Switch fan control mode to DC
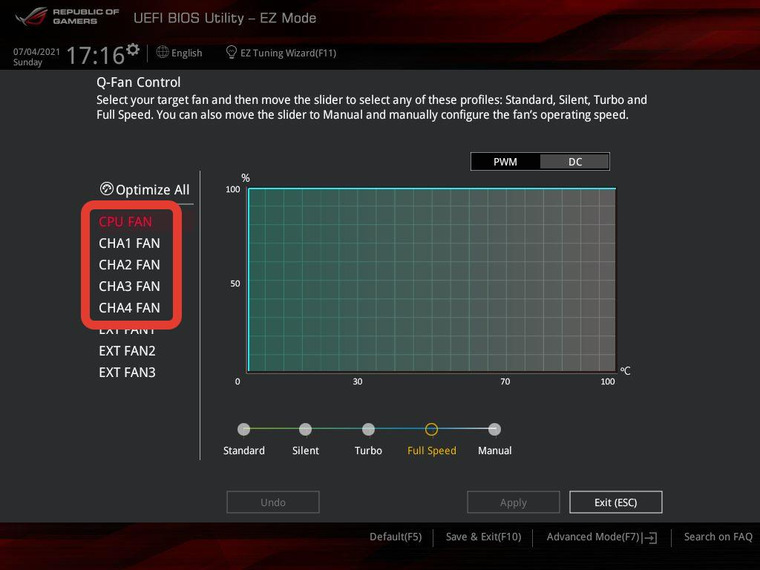The width and height of the screenshot is (760, 570). coord(575,162)
